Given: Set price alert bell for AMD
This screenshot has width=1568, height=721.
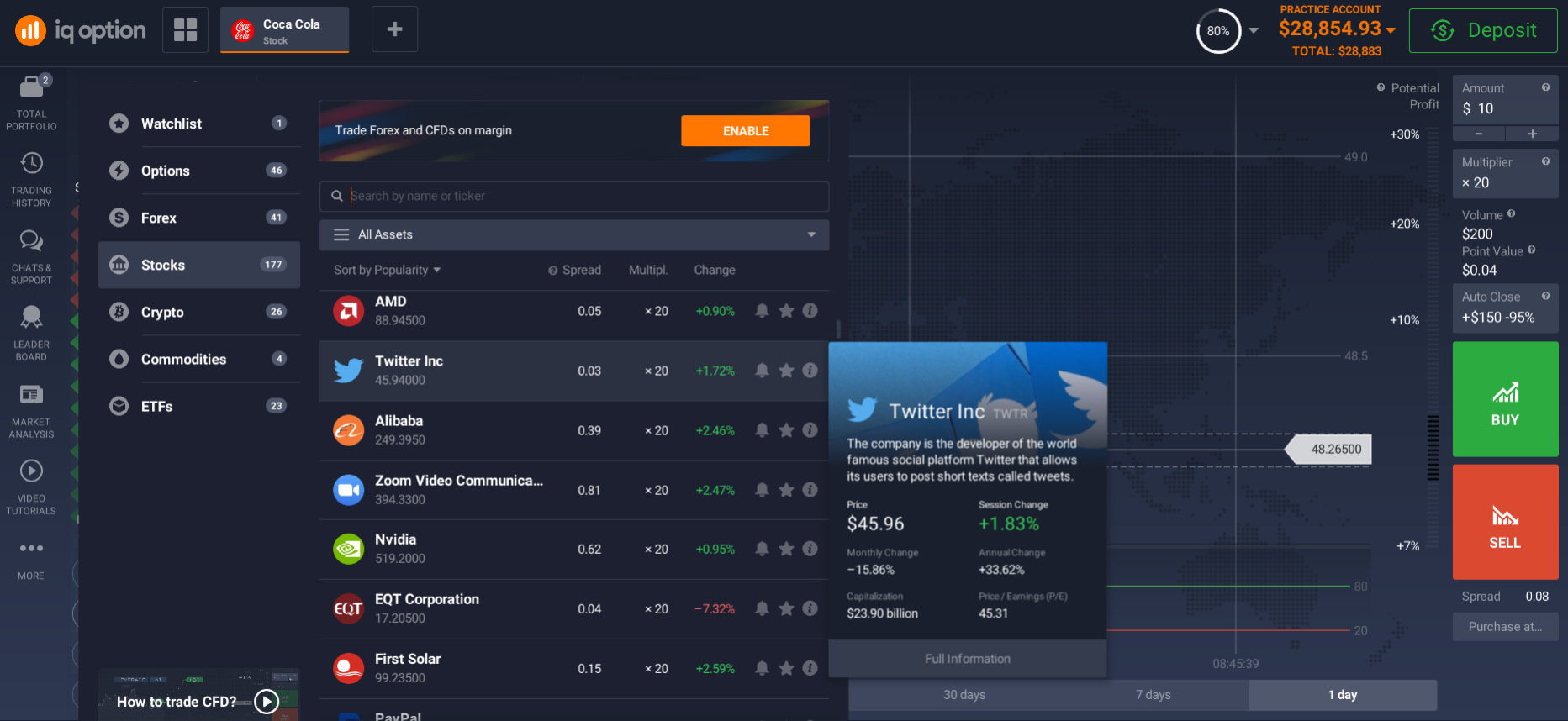Looking at the screenshot, I should [x=762, y=311].
